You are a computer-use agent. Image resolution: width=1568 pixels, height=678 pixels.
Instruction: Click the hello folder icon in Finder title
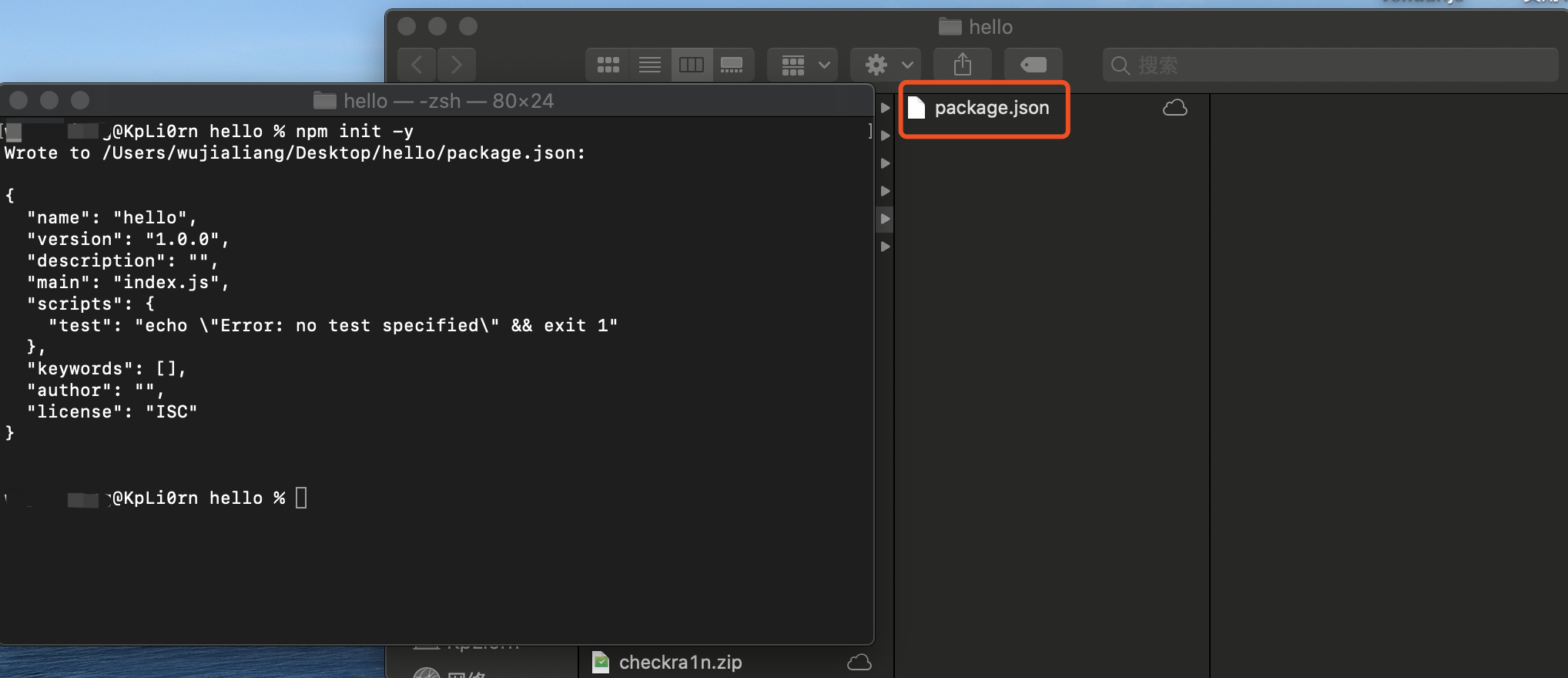point(950,27)
